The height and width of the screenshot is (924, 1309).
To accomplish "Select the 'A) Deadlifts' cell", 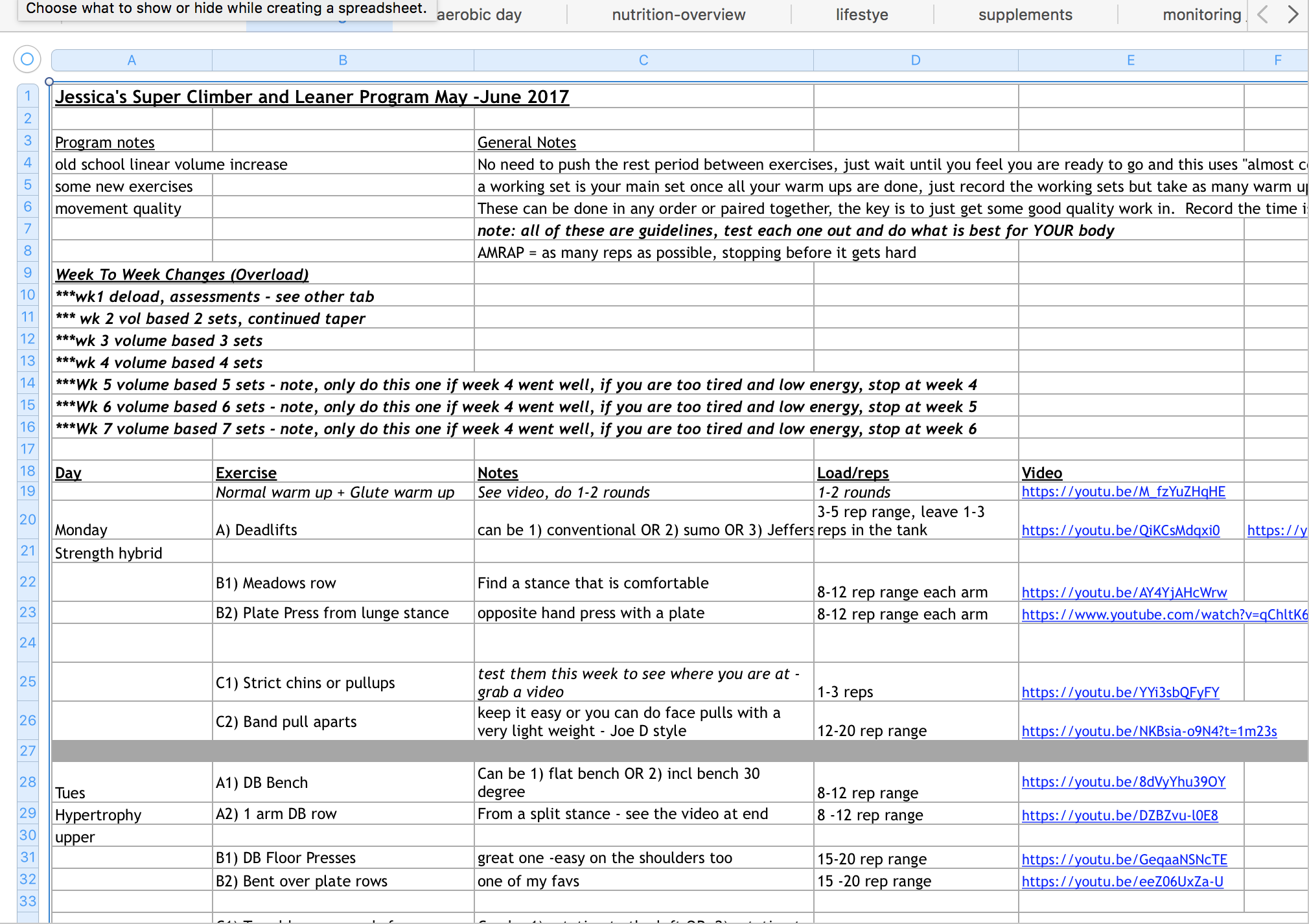I will (343, 520).
